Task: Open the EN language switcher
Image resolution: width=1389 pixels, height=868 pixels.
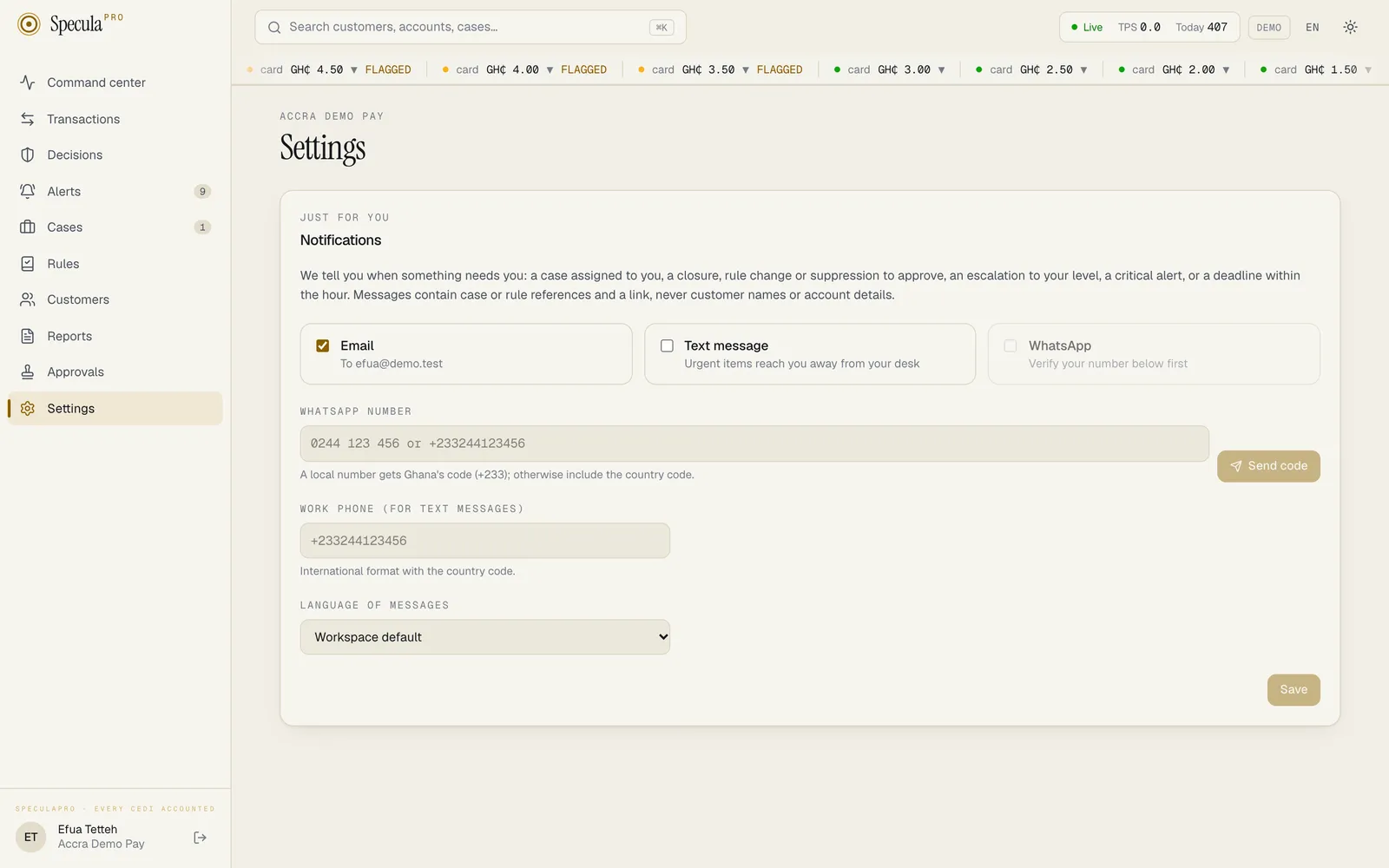Action: coord(1313,28)
